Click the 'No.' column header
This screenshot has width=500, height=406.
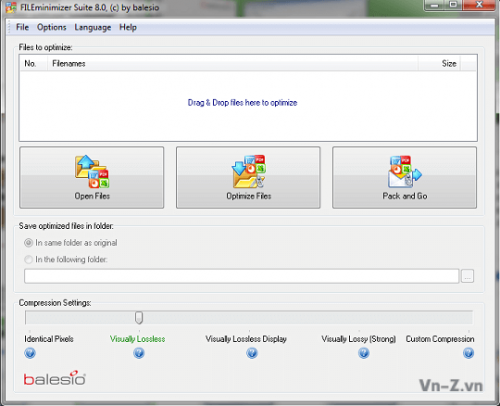click(33, 63)
